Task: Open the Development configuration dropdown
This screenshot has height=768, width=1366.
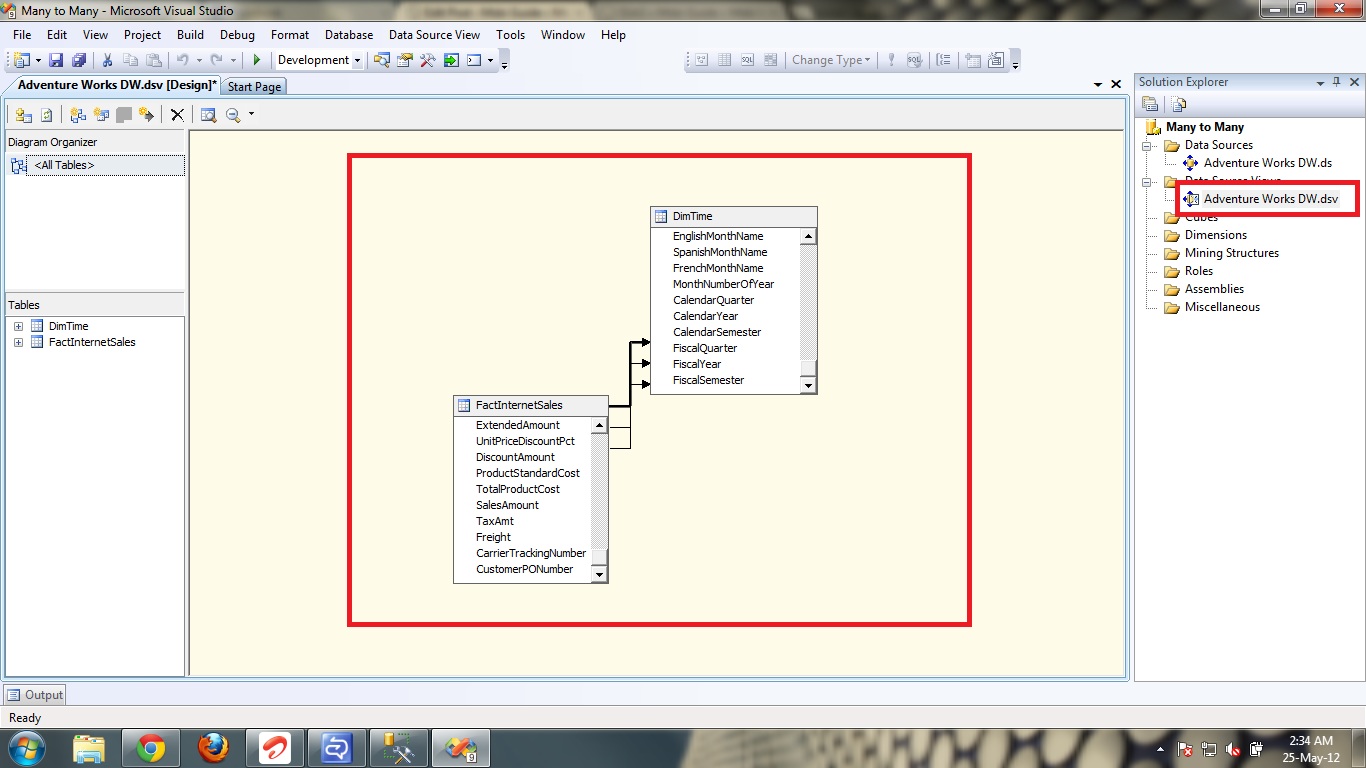Action: point(356,59)
